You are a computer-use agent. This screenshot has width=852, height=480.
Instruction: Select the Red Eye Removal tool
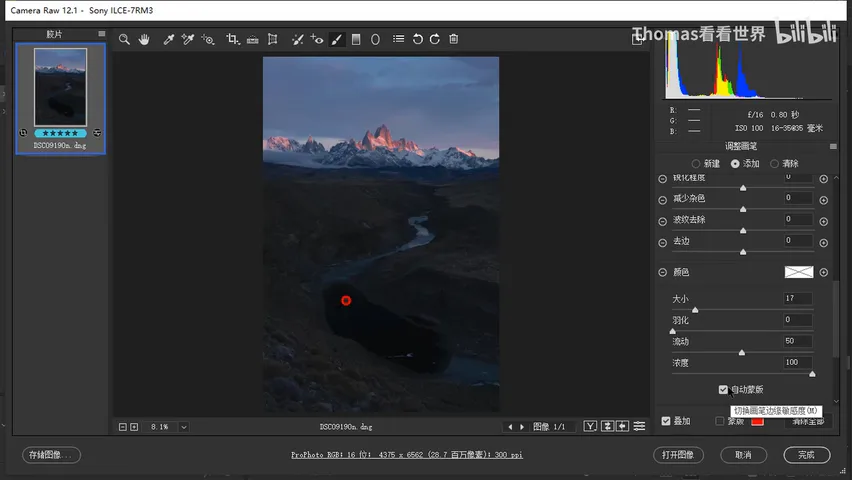point(317,39)
